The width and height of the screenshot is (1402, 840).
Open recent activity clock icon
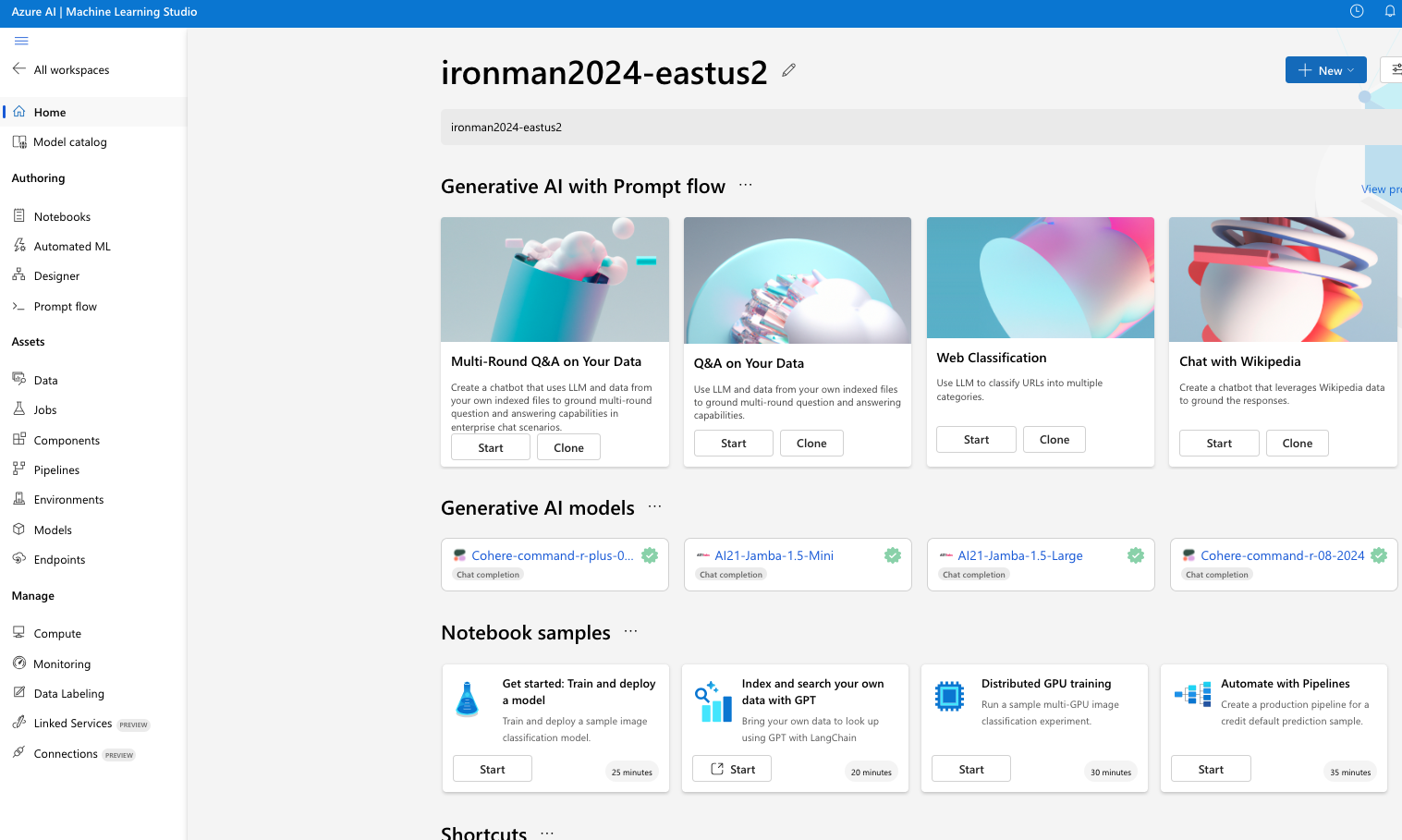coord(1357,11)
